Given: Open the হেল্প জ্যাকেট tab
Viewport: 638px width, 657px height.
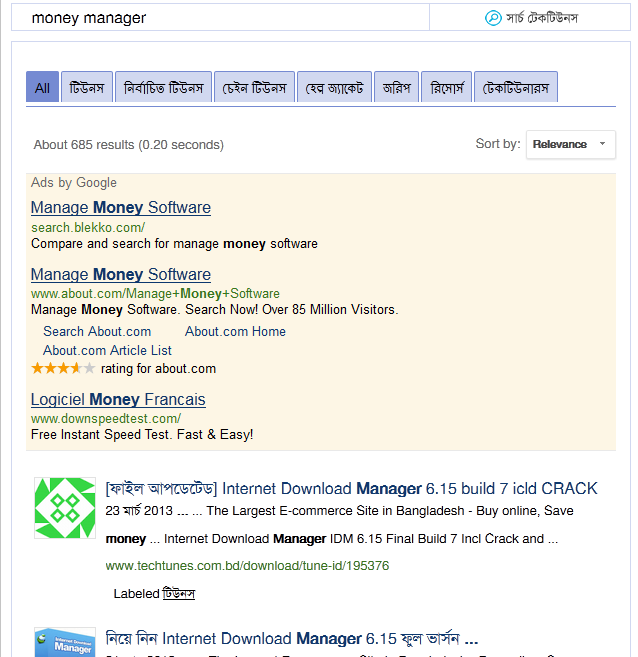Looking at the screenshot, I should click(334, 87).
